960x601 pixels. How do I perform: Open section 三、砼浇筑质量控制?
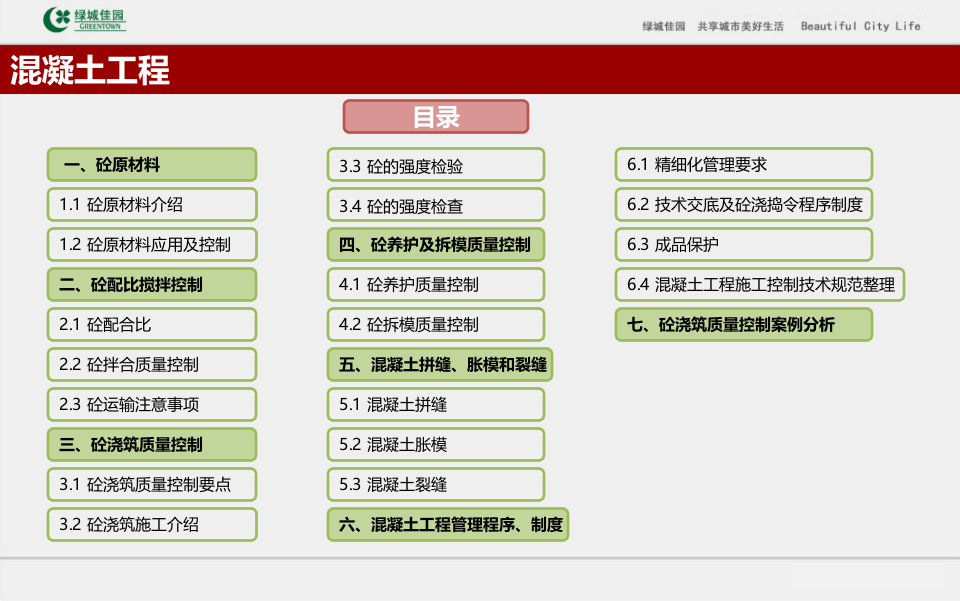tap(152, 444)
